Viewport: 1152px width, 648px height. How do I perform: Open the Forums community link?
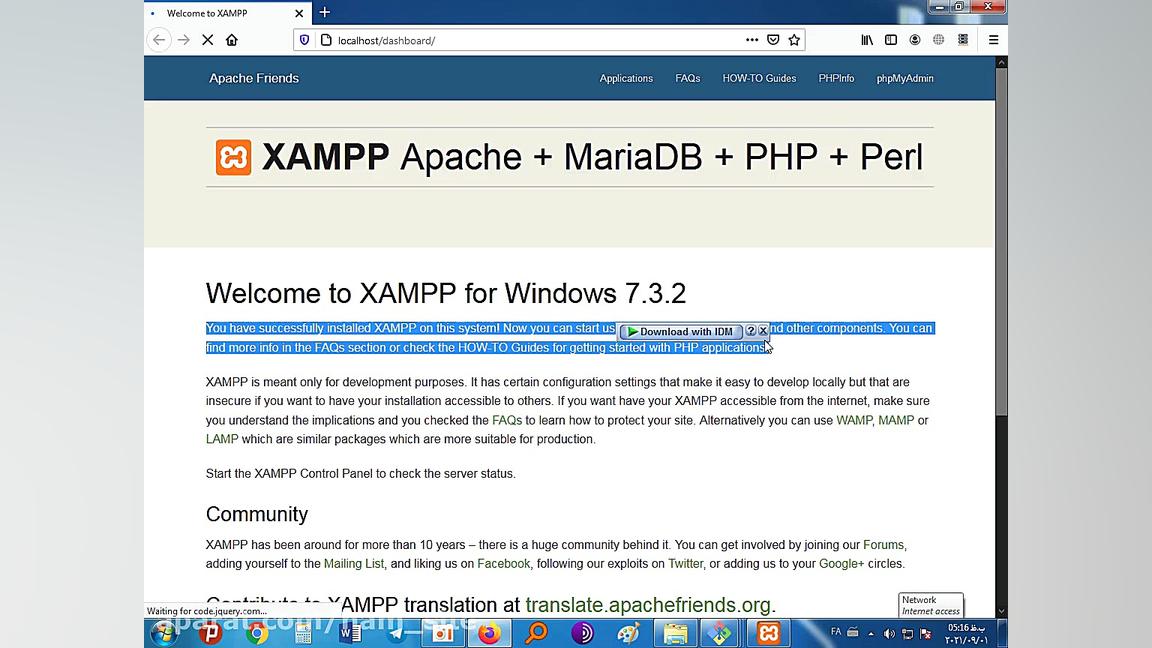point(883,545)
